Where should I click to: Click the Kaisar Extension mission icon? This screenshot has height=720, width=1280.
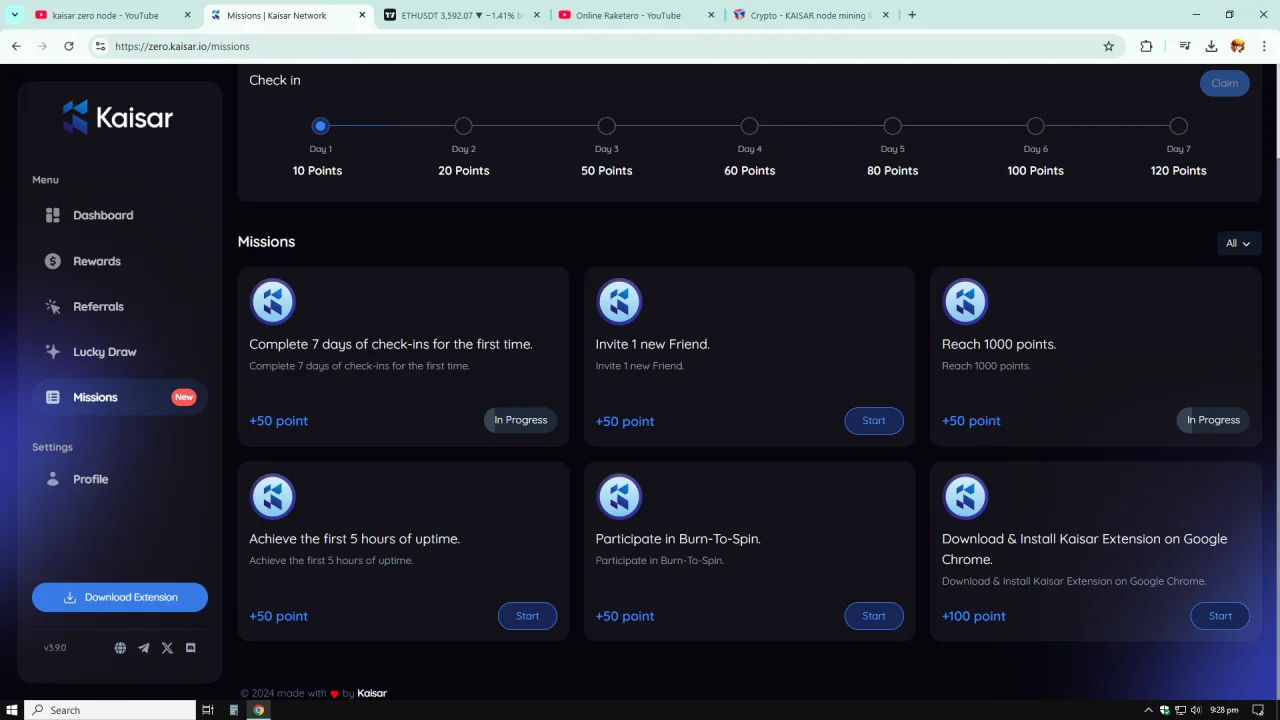point(965,496)
